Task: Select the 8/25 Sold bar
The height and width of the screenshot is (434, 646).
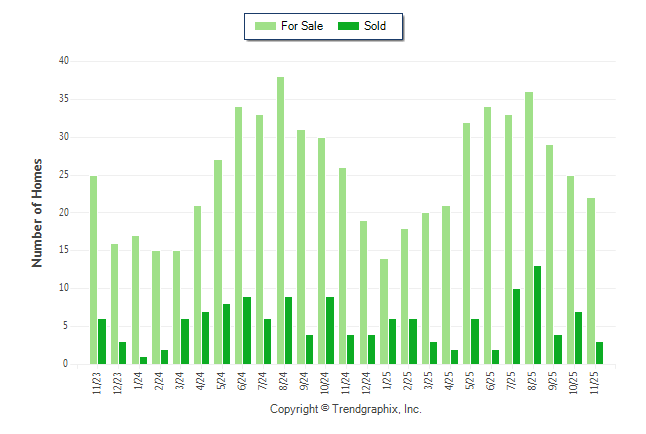Action: (x=537, y=315)
